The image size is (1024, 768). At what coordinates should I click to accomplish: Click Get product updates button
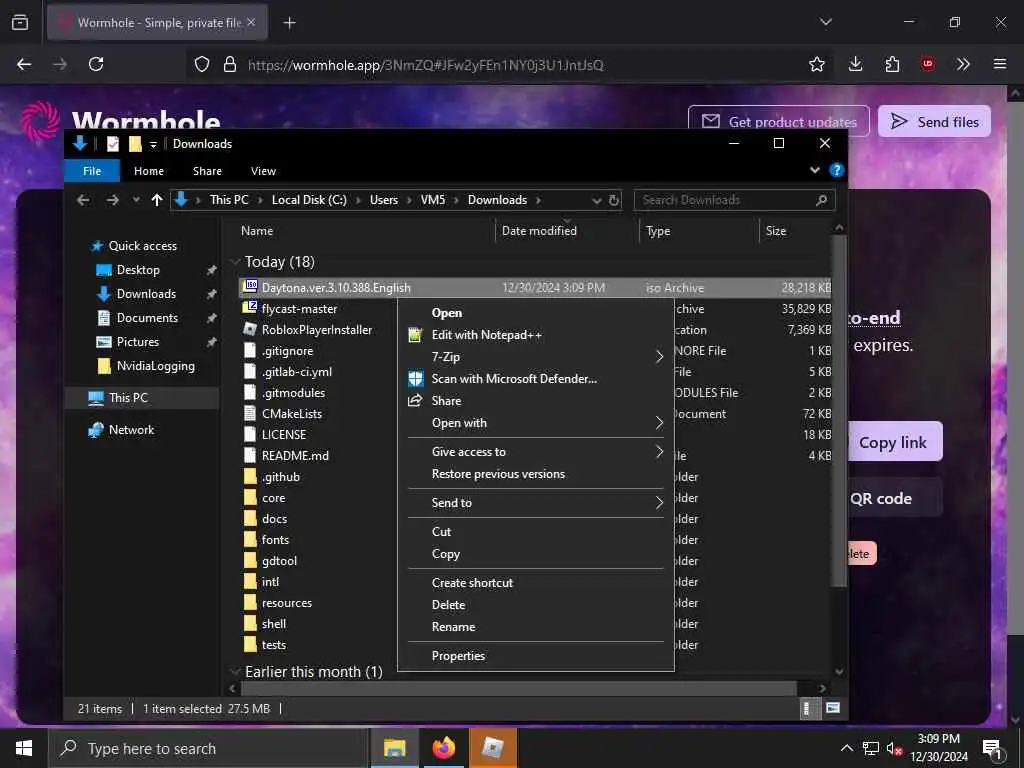[778, 121]
